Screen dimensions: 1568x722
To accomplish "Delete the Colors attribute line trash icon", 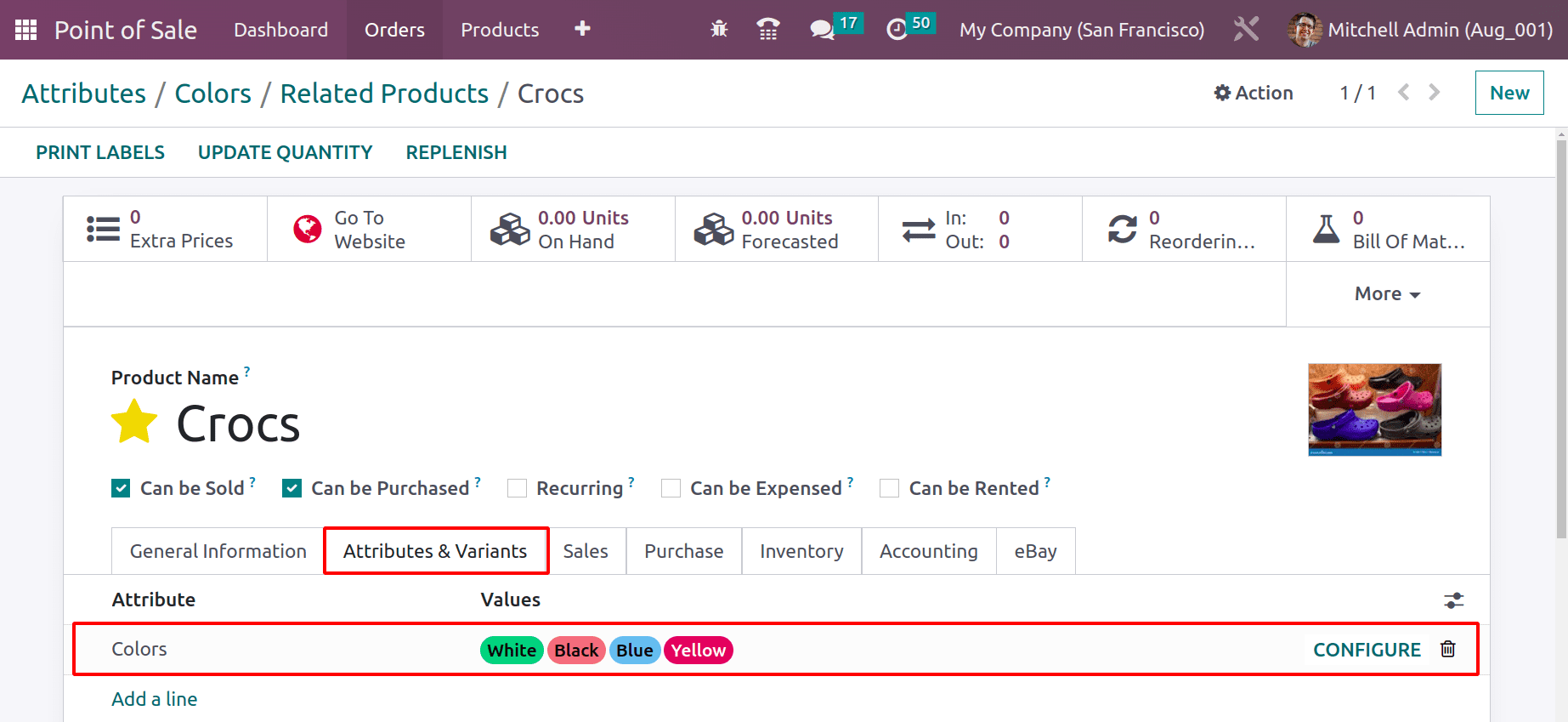I will click(1448, 649).
